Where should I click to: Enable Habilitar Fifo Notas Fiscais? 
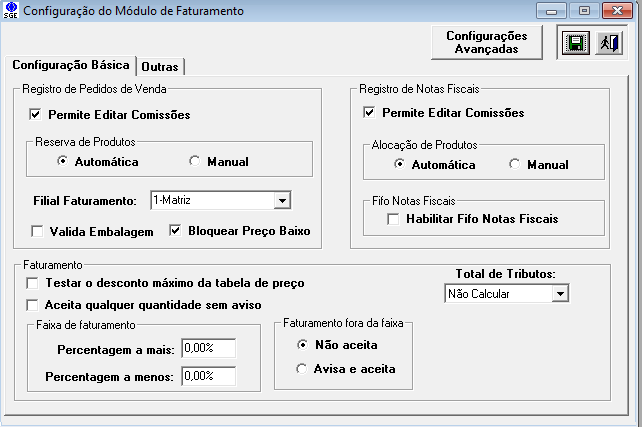393,218
